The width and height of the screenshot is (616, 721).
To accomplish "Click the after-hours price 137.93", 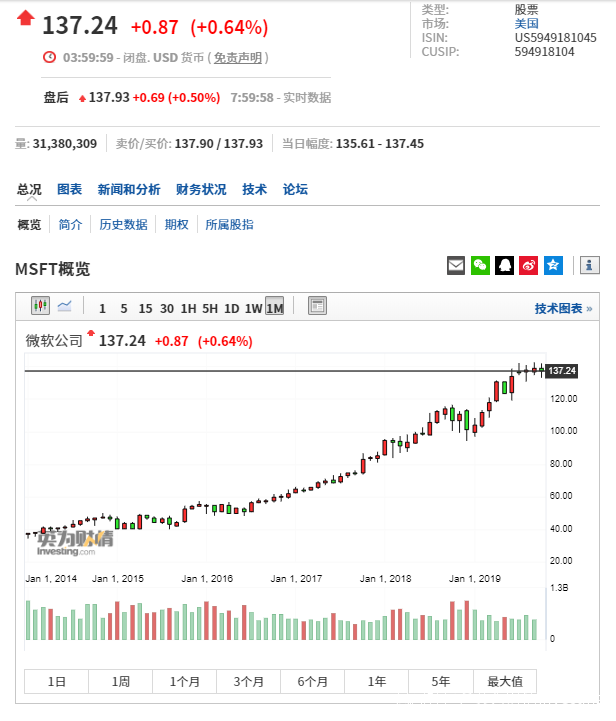I will (x=109, y=97).
